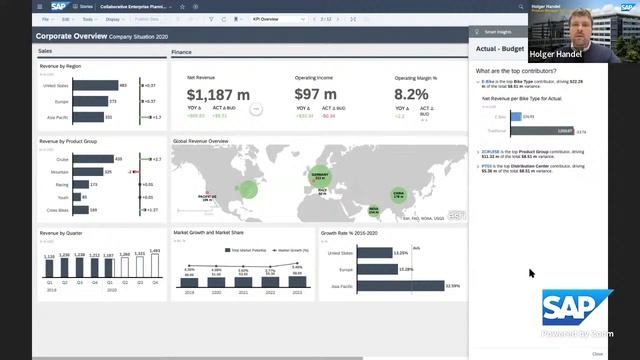Select the China bubble on map
Viewport: 640px width, 360px height.
coord(399,195)
